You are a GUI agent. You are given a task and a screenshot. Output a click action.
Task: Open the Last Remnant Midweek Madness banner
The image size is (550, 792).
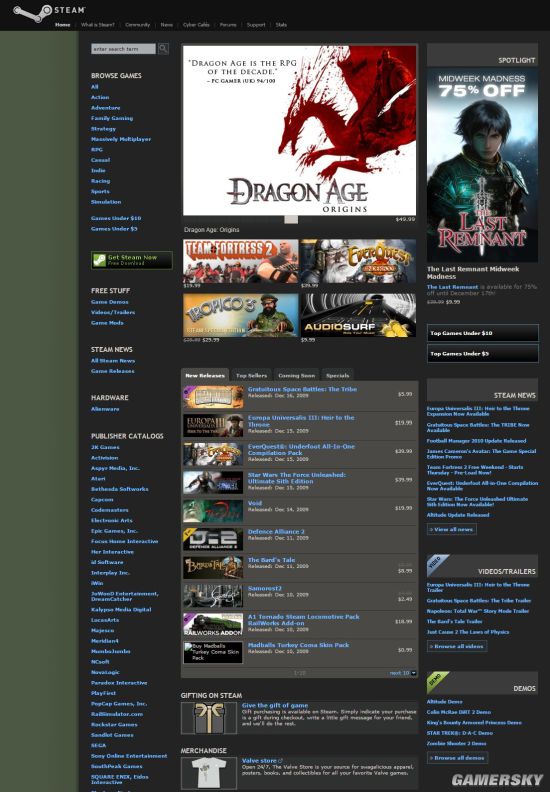point(482,165)
